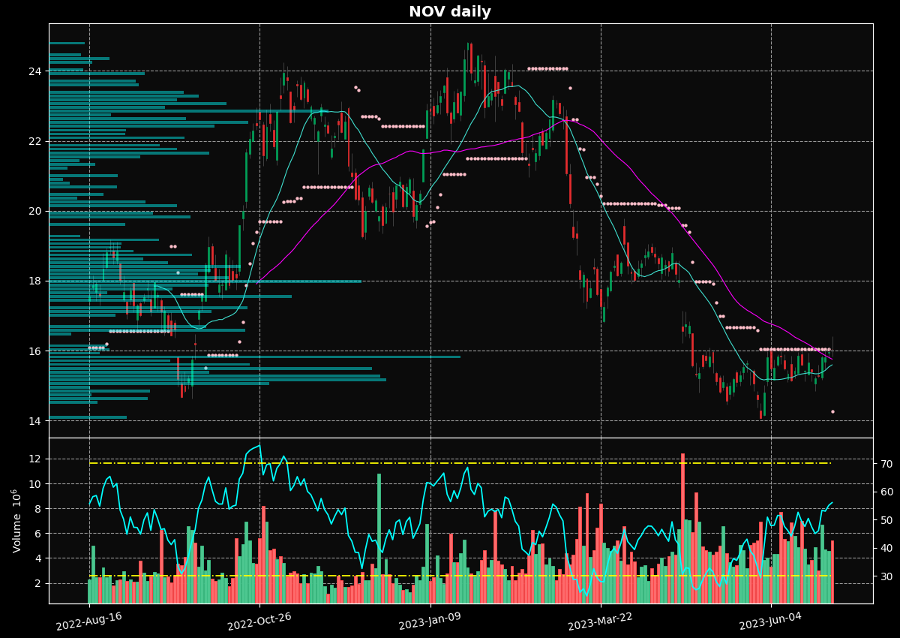Click the RSI axis label 50
Screen dimensions: 902x639
click(886, 520)
